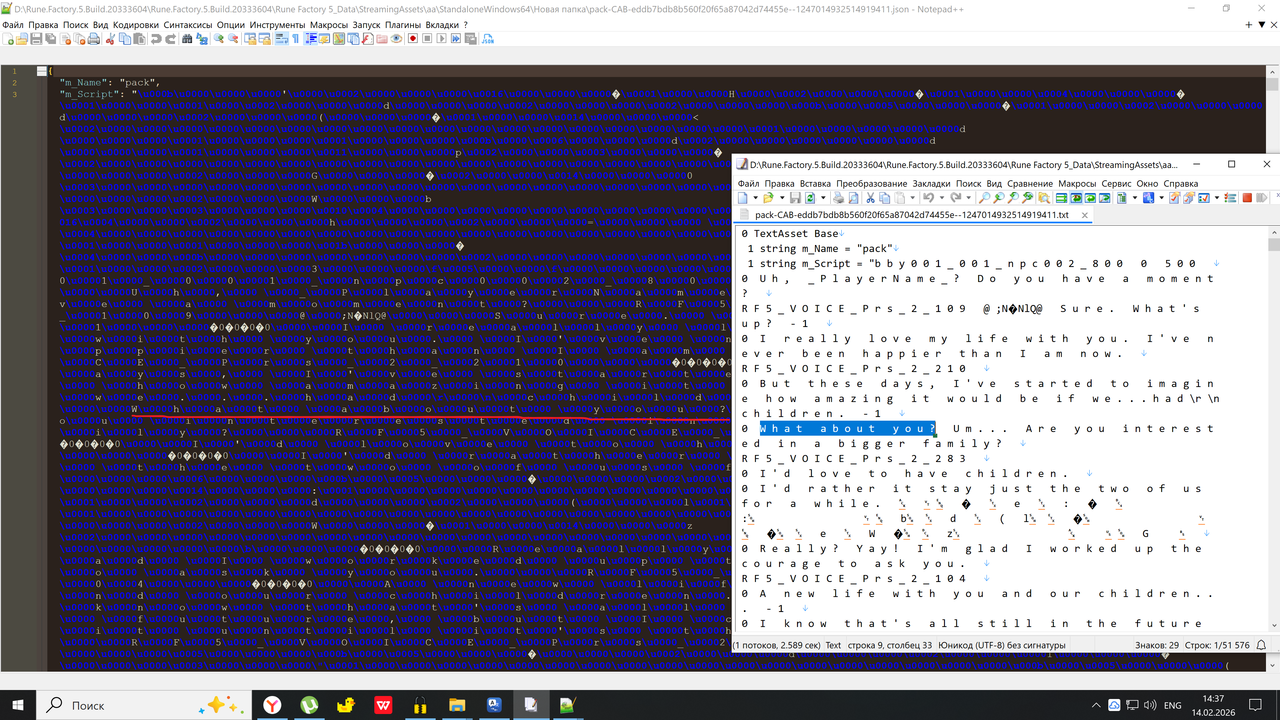Zoom out using Notepad++ toolbar magnifier
Screen dimensions: 1280x720
(233, 39)
